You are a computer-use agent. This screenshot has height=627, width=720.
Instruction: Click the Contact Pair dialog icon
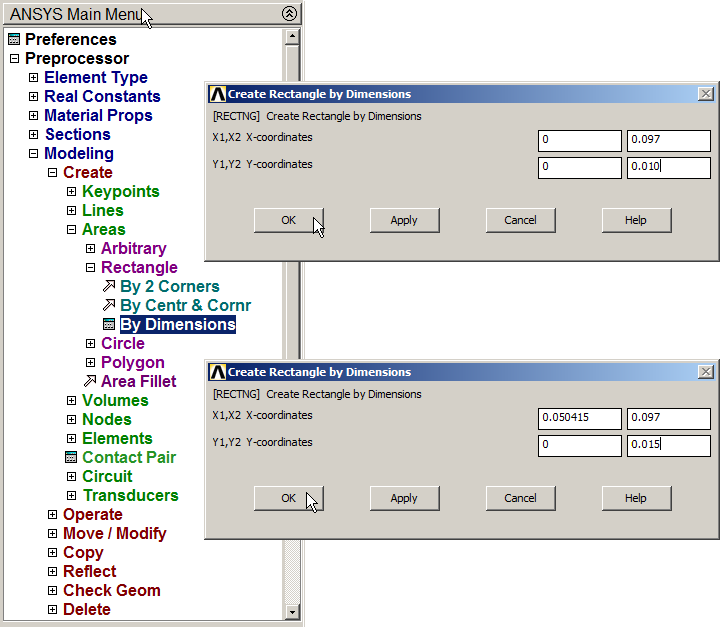71,458
